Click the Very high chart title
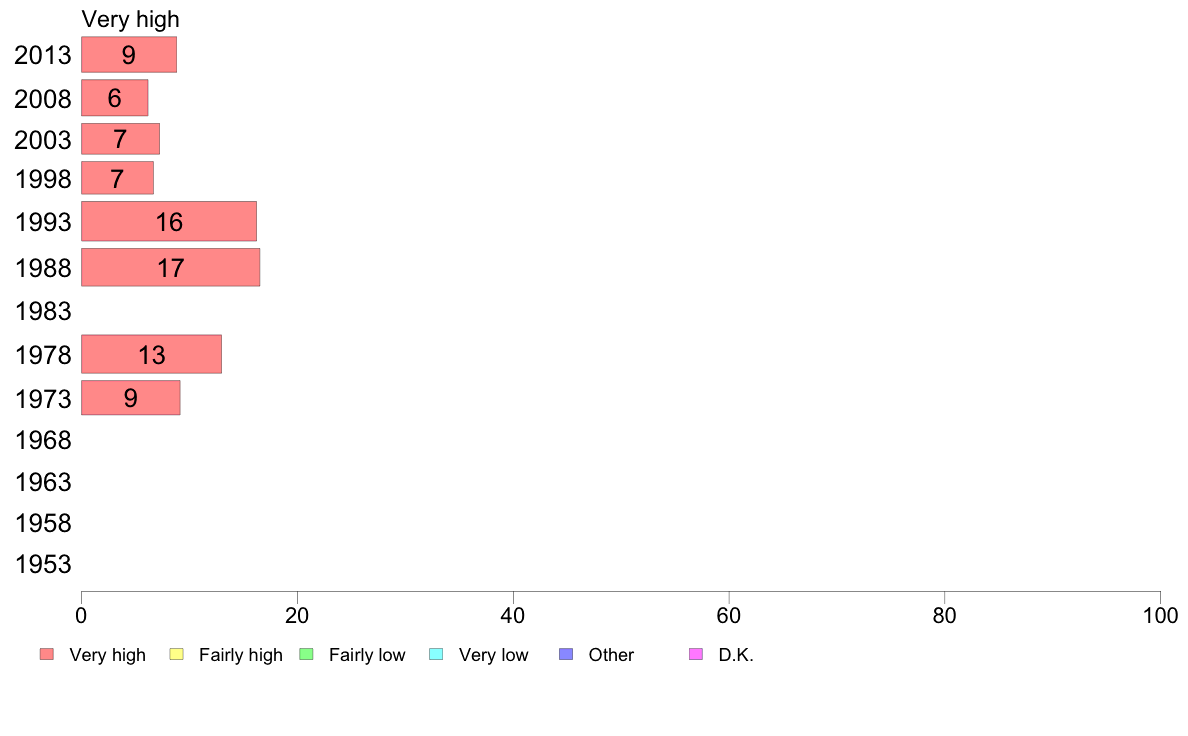 (130, 19)
